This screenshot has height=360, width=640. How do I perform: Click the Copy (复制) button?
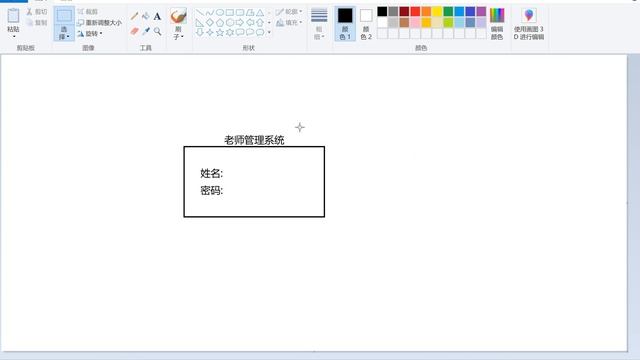click(37, 23)
